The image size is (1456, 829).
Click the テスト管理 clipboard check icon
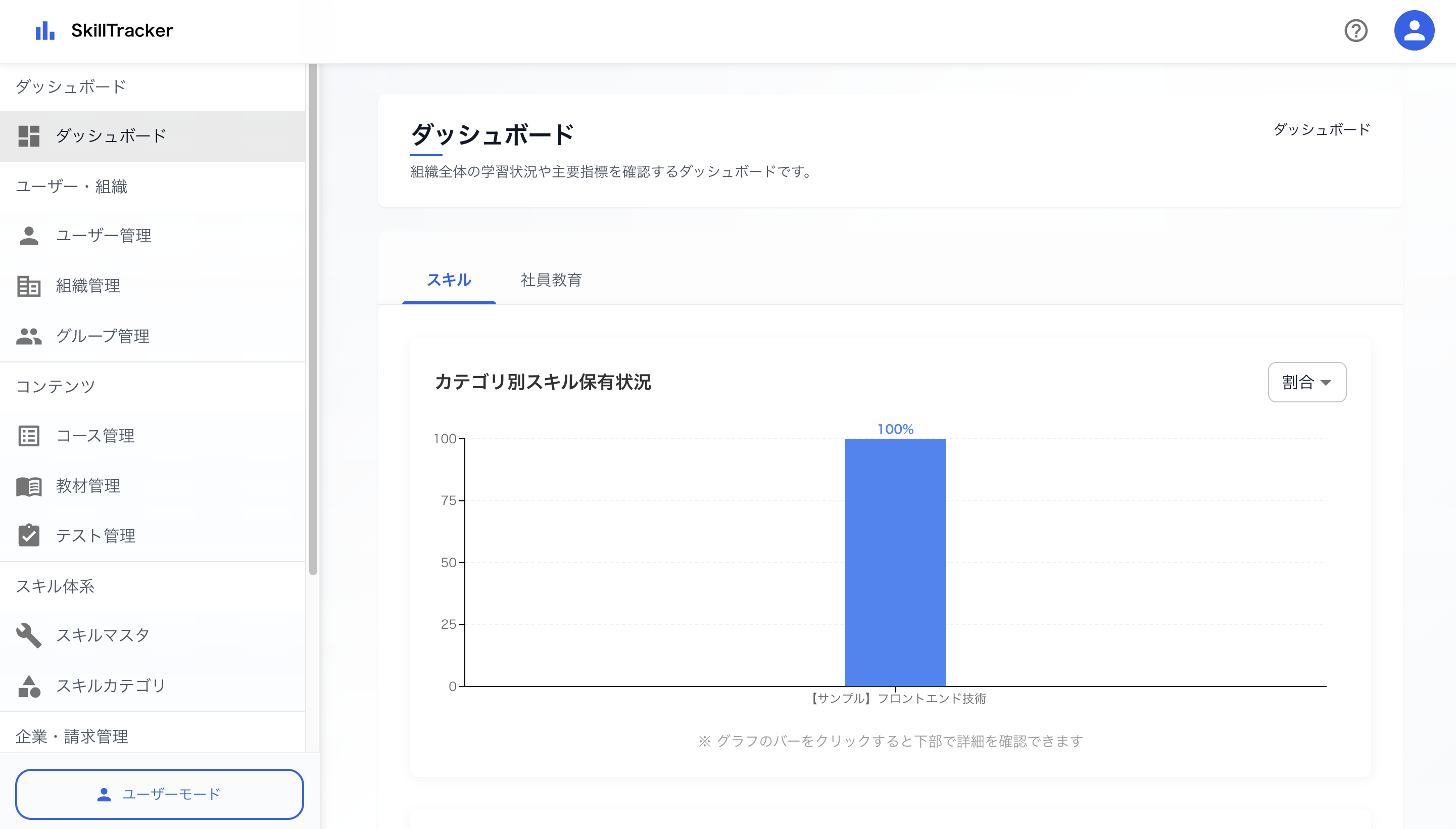pyautogui.click(x=28, y=536)
